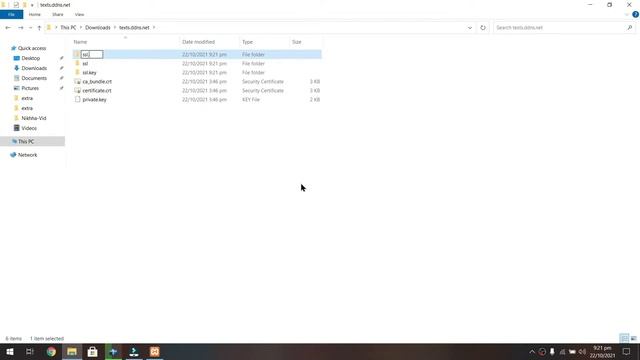
Task: Select the private.key file
Action: click(94, 100)
